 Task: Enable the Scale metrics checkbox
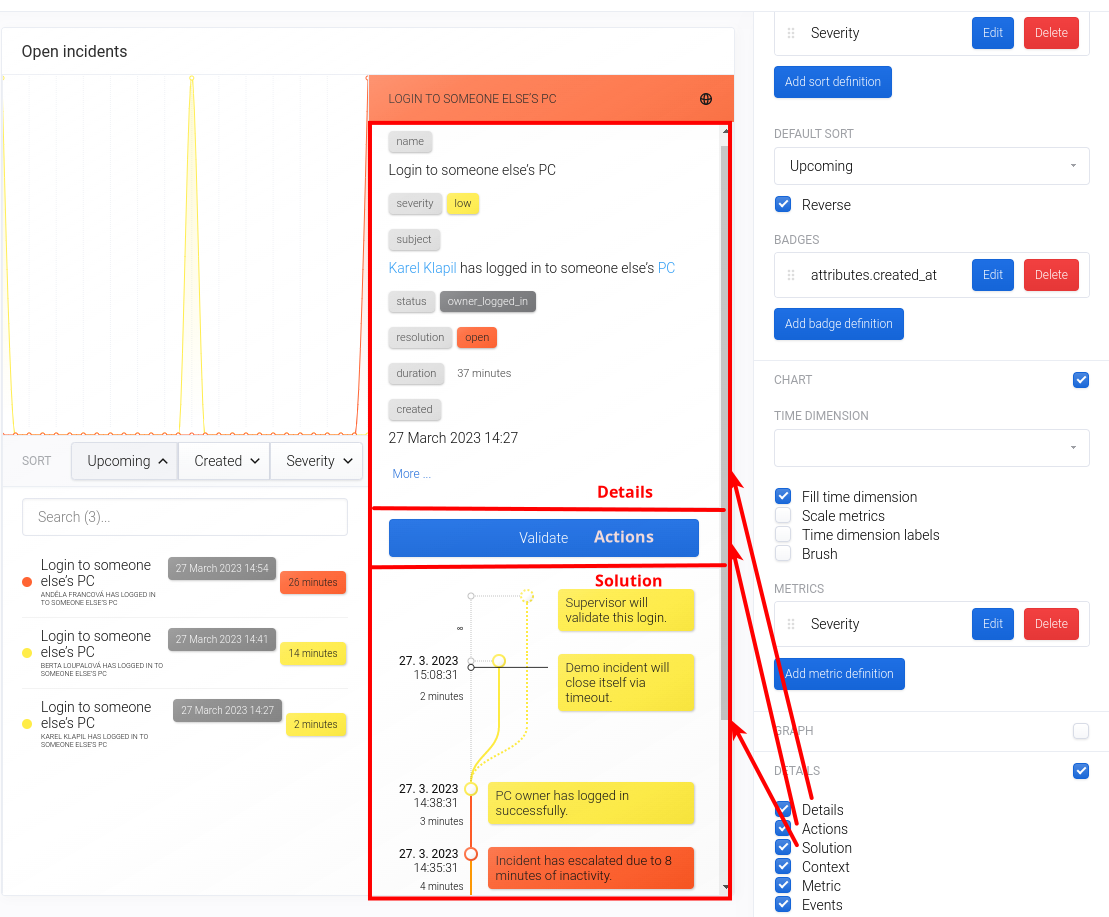point(783,516)
